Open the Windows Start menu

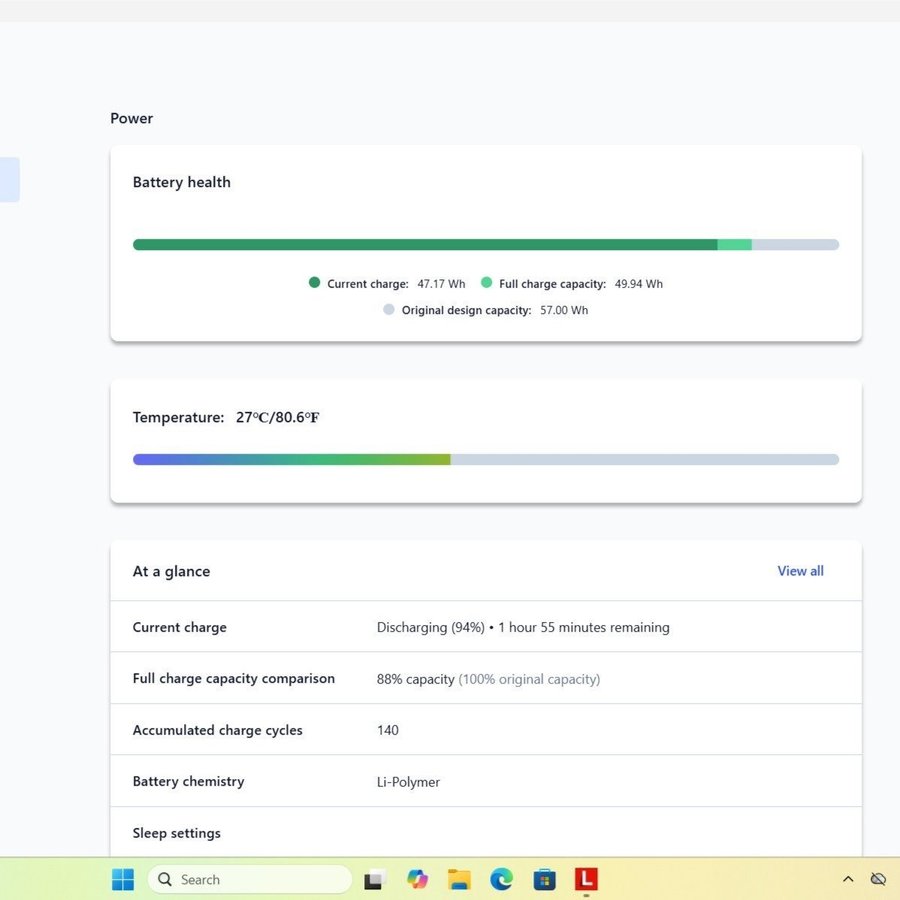(x=123, y=879)
